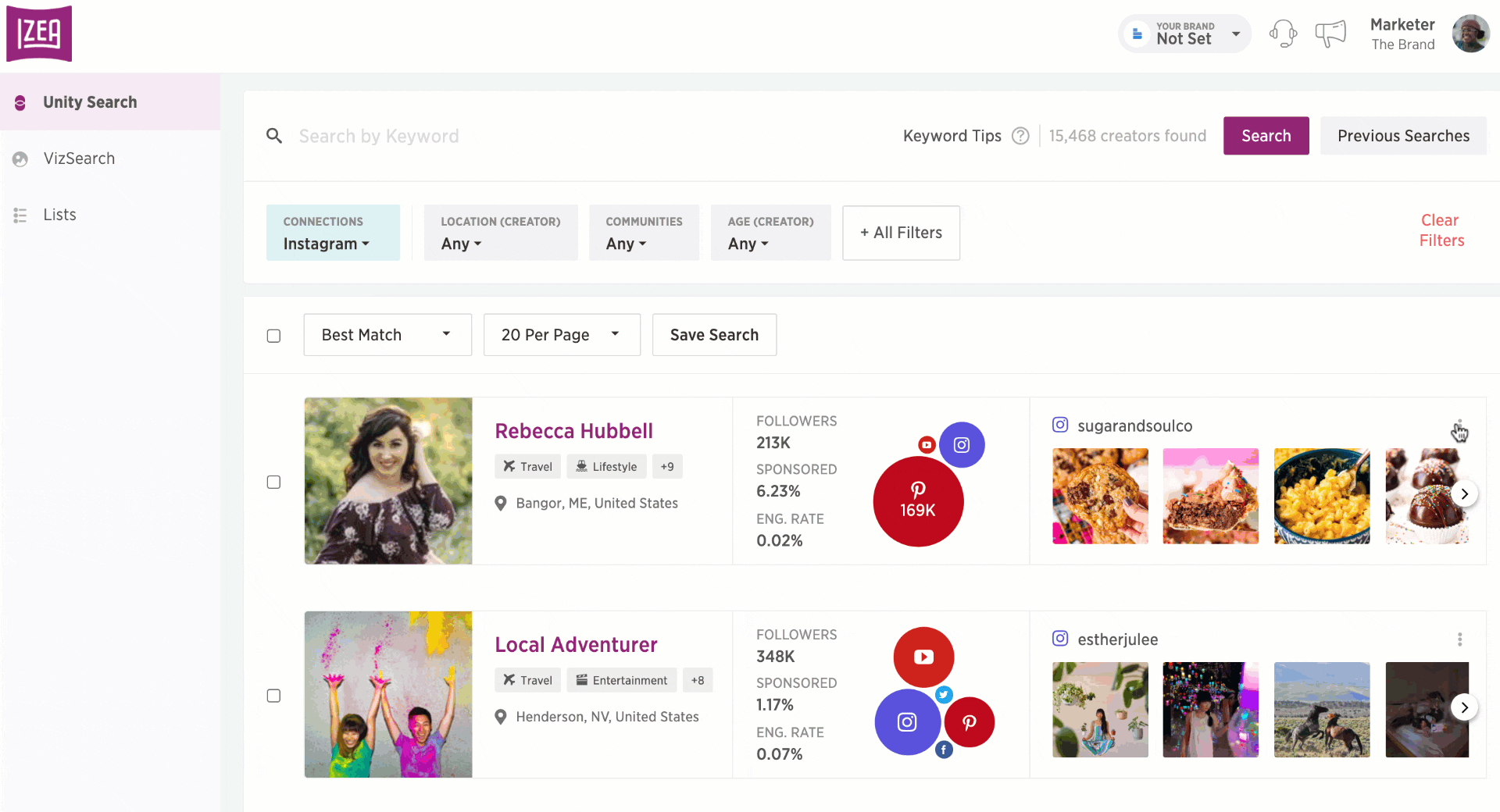Open the Best Match sort dropdown
The height and width of the screenshot is (812, 1500).
pyautogui.click(x=387, y=334)
